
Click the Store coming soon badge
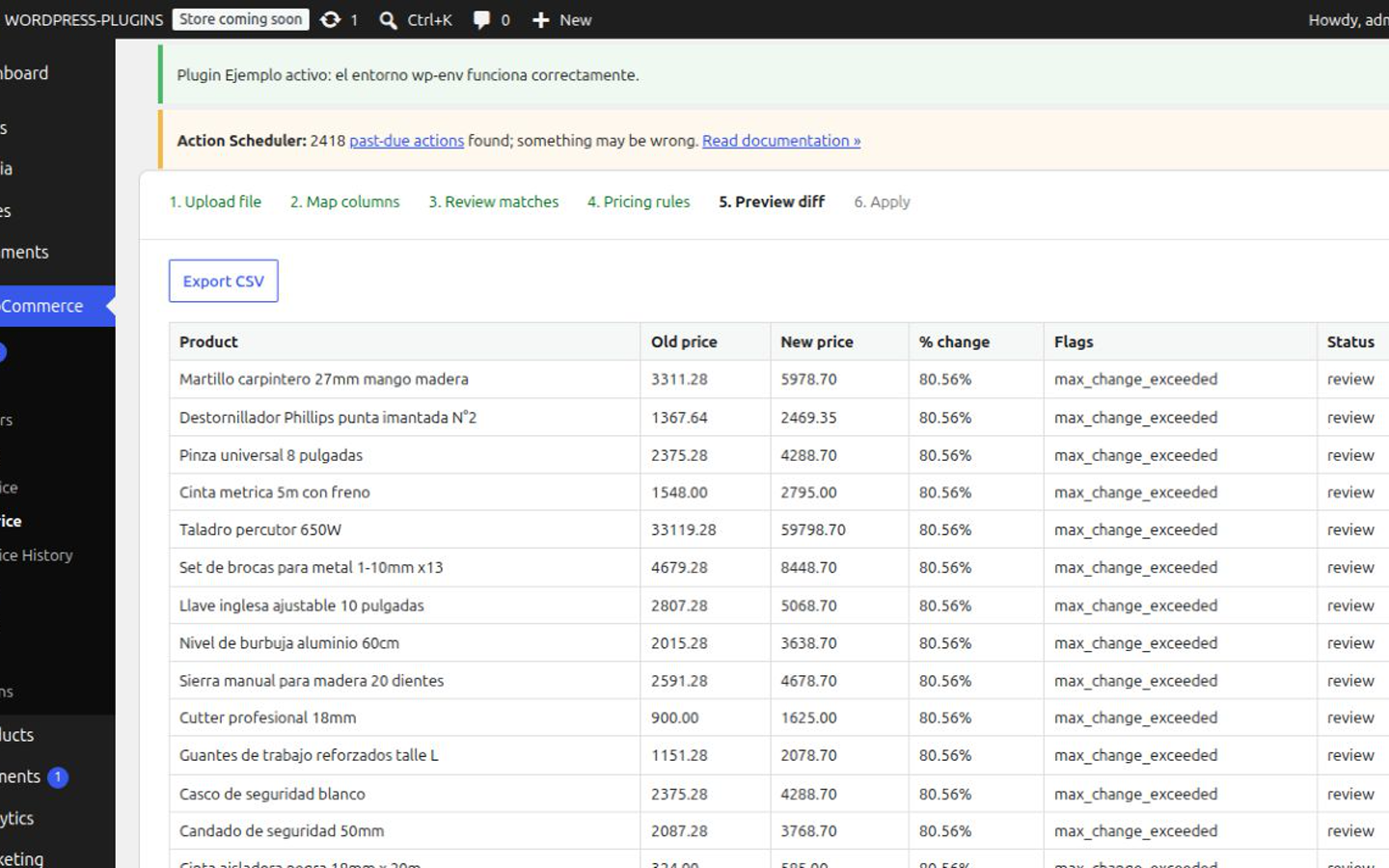(240, 19)
